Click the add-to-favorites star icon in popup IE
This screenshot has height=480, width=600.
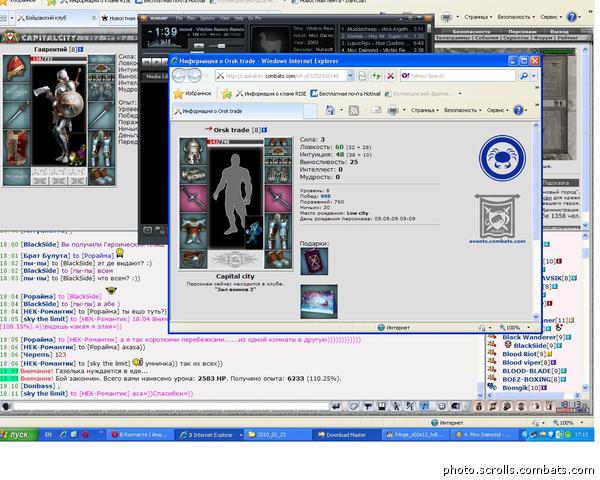click(227, 93)
